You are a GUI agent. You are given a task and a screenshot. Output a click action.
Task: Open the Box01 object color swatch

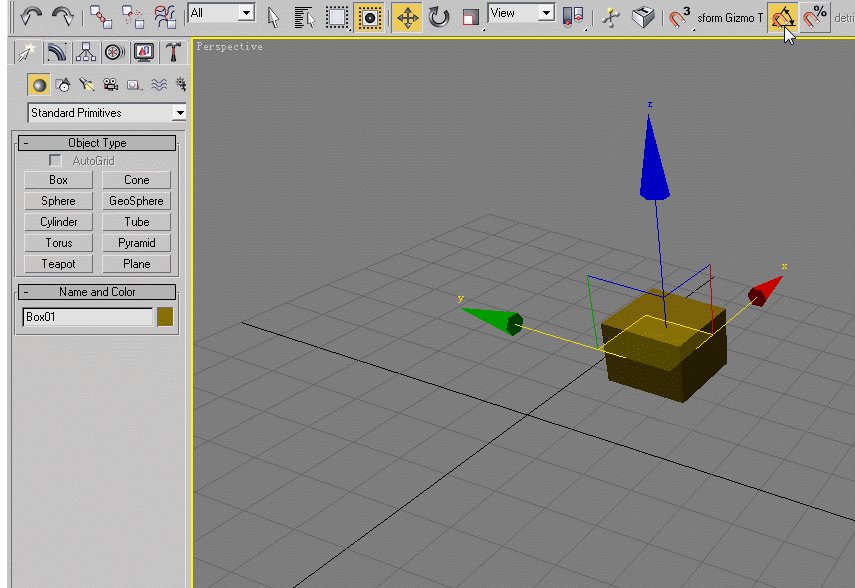[x=165, y=317]
